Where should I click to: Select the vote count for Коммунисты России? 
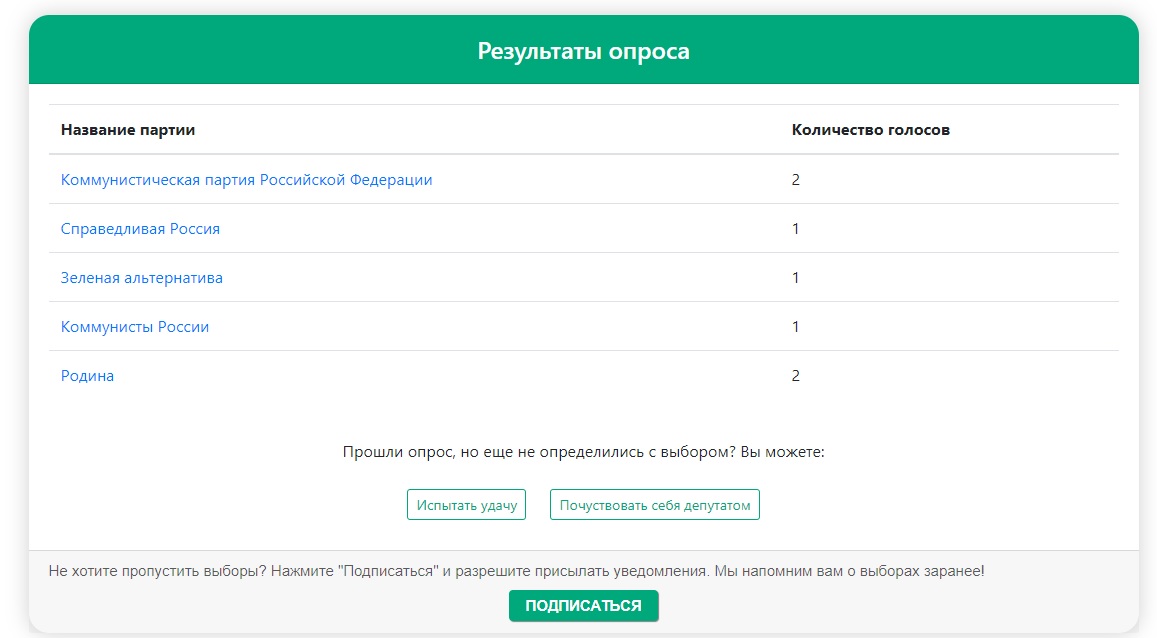[x=795, y=327]
